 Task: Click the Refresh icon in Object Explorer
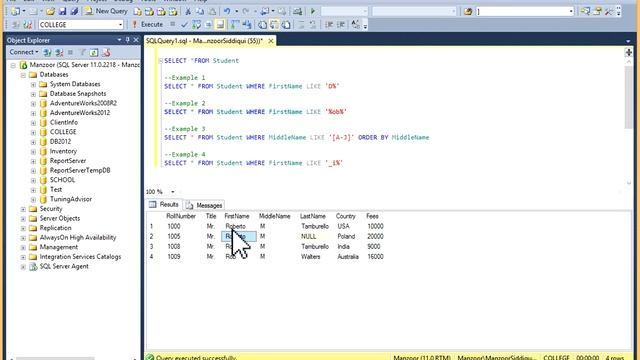click(94, 52)
